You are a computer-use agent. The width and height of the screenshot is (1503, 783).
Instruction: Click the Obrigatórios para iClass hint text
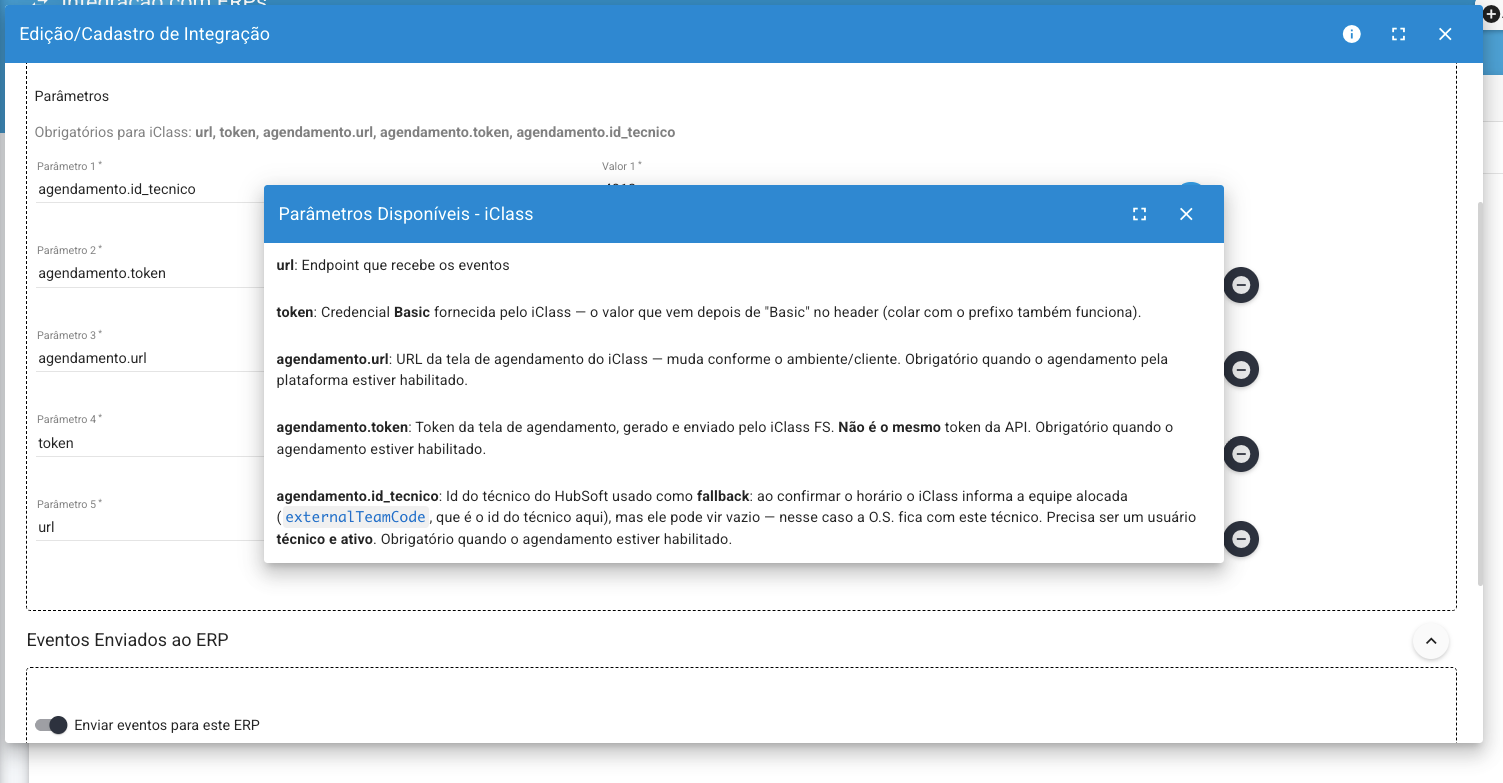point(355,132)
